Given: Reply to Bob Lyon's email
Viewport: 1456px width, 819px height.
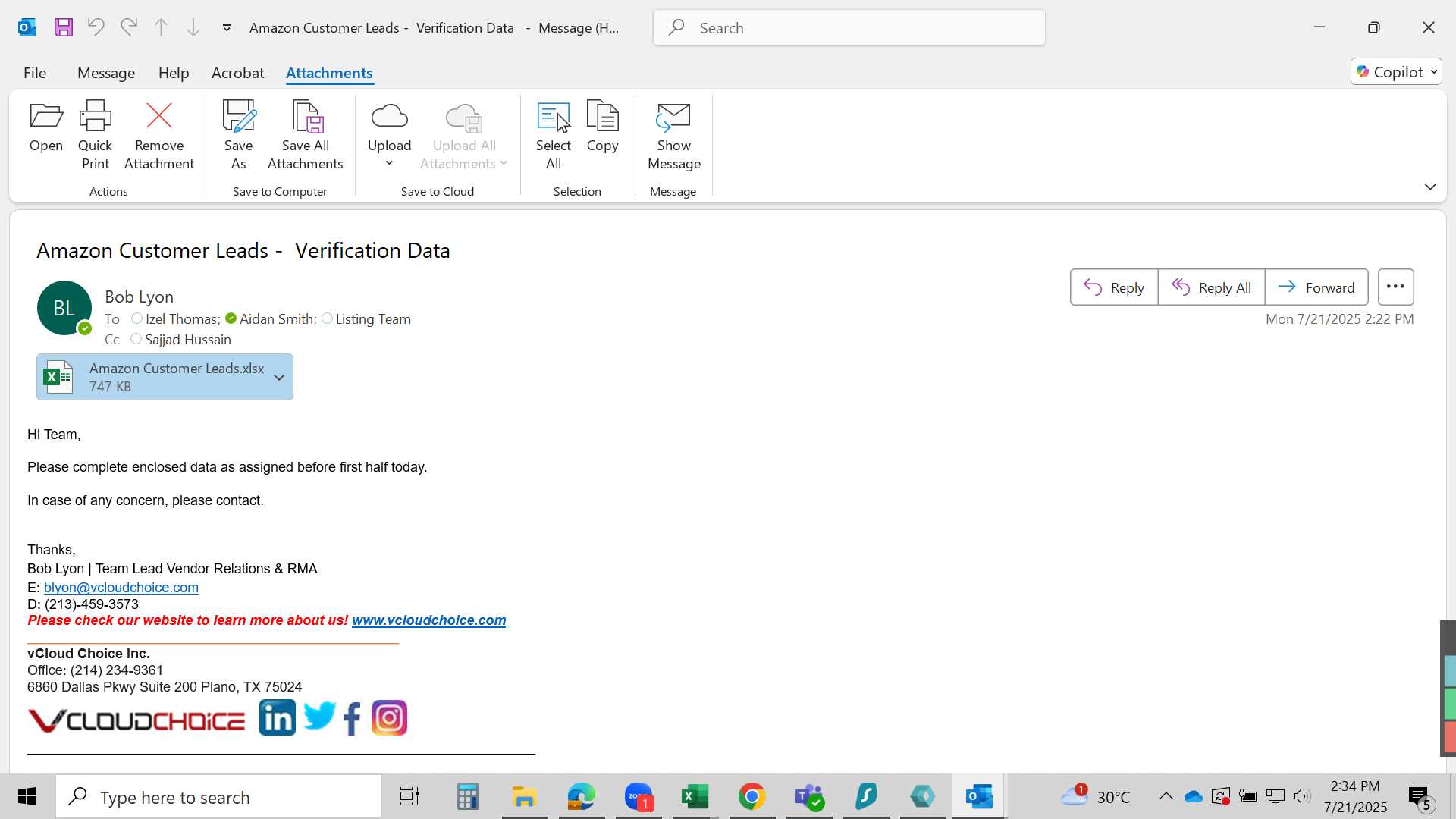Looking at the screenshot, I should click(x=1114, y=287).
